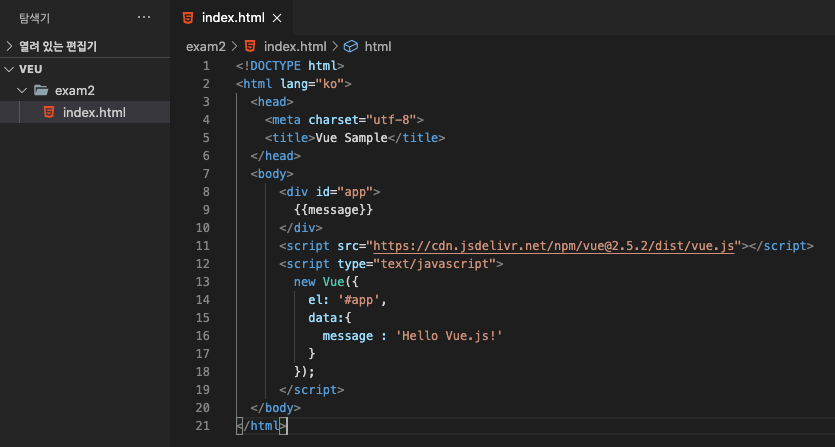Click the 탐색기 explorer panel title
Viewport: 835px width, 447px height.
34,18
